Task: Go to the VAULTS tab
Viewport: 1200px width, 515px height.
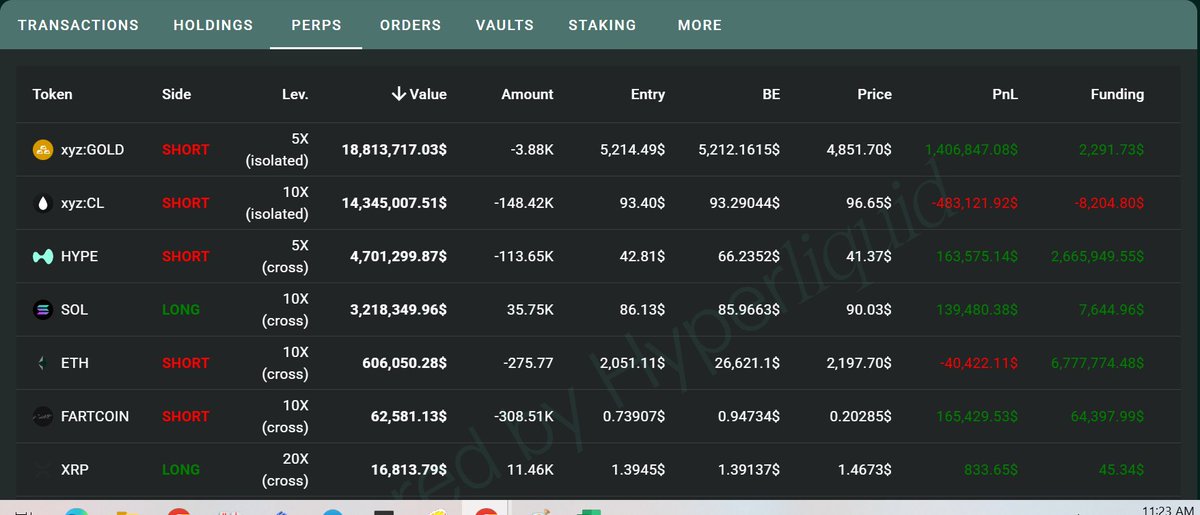Action: click(505, 25)
